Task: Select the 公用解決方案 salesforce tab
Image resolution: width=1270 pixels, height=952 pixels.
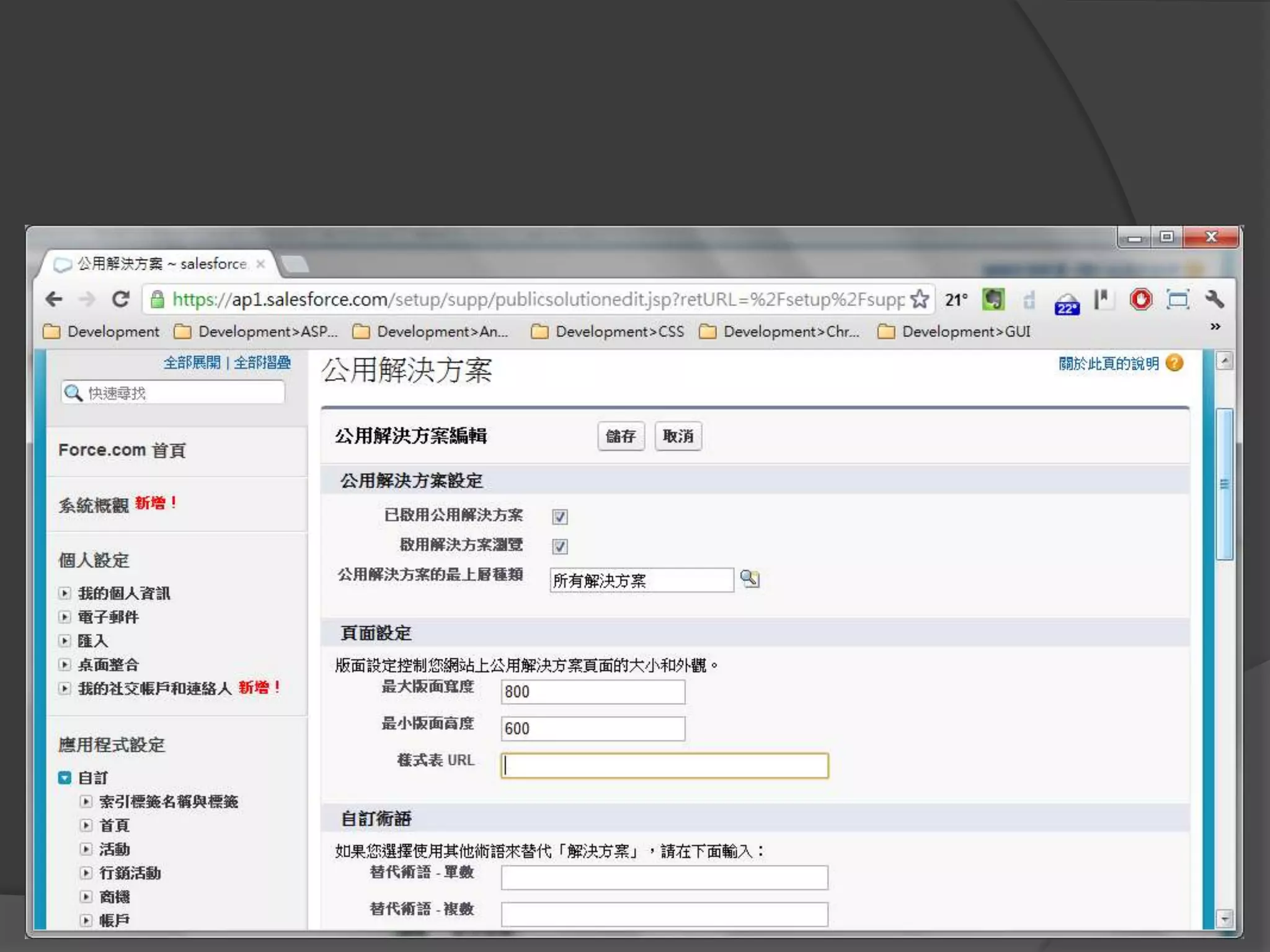Action: (161, 264)
